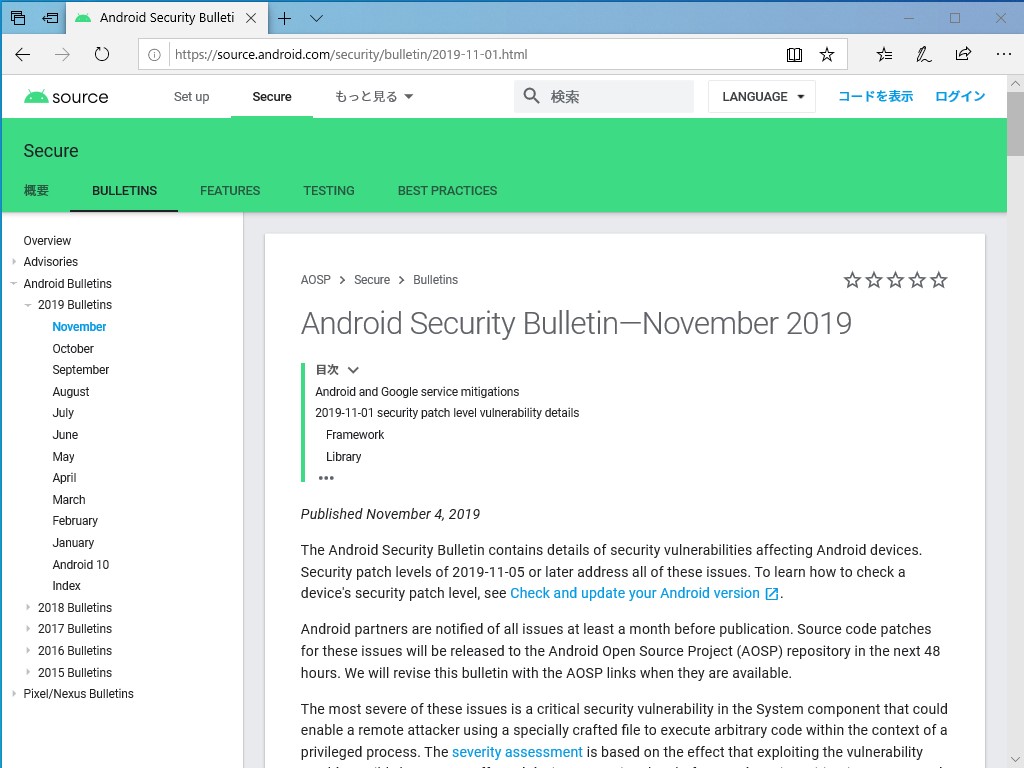Image resolution: width=1024 pixels, height=768 pixels.
Task: Open the Set up menu item
Action: point(191,97)
